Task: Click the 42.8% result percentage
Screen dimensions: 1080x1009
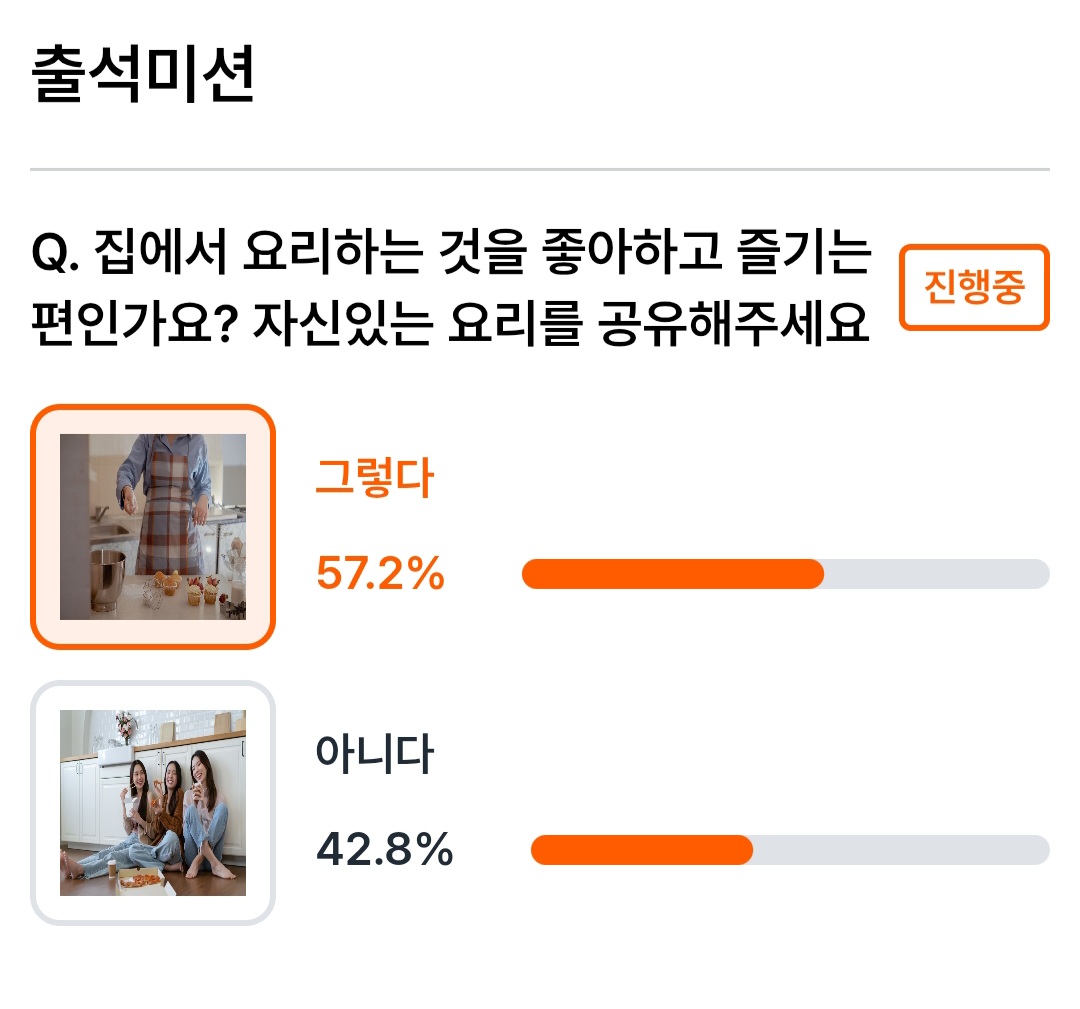Action: [x=384, y=849]
